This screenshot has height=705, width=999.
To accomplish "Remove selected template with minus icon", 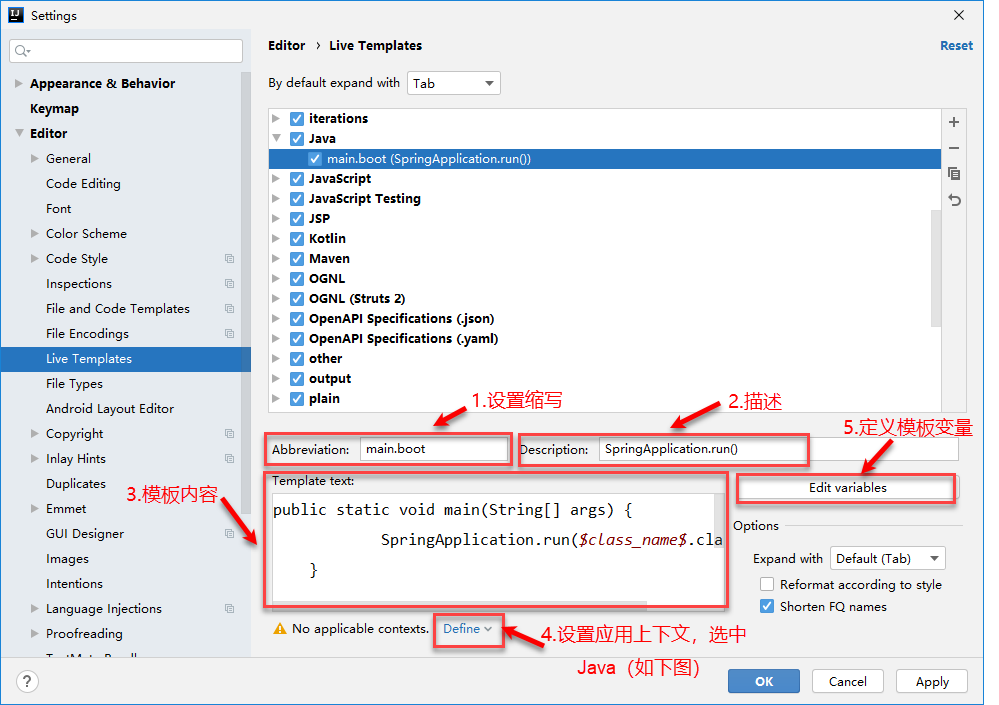I will point(954,148).
